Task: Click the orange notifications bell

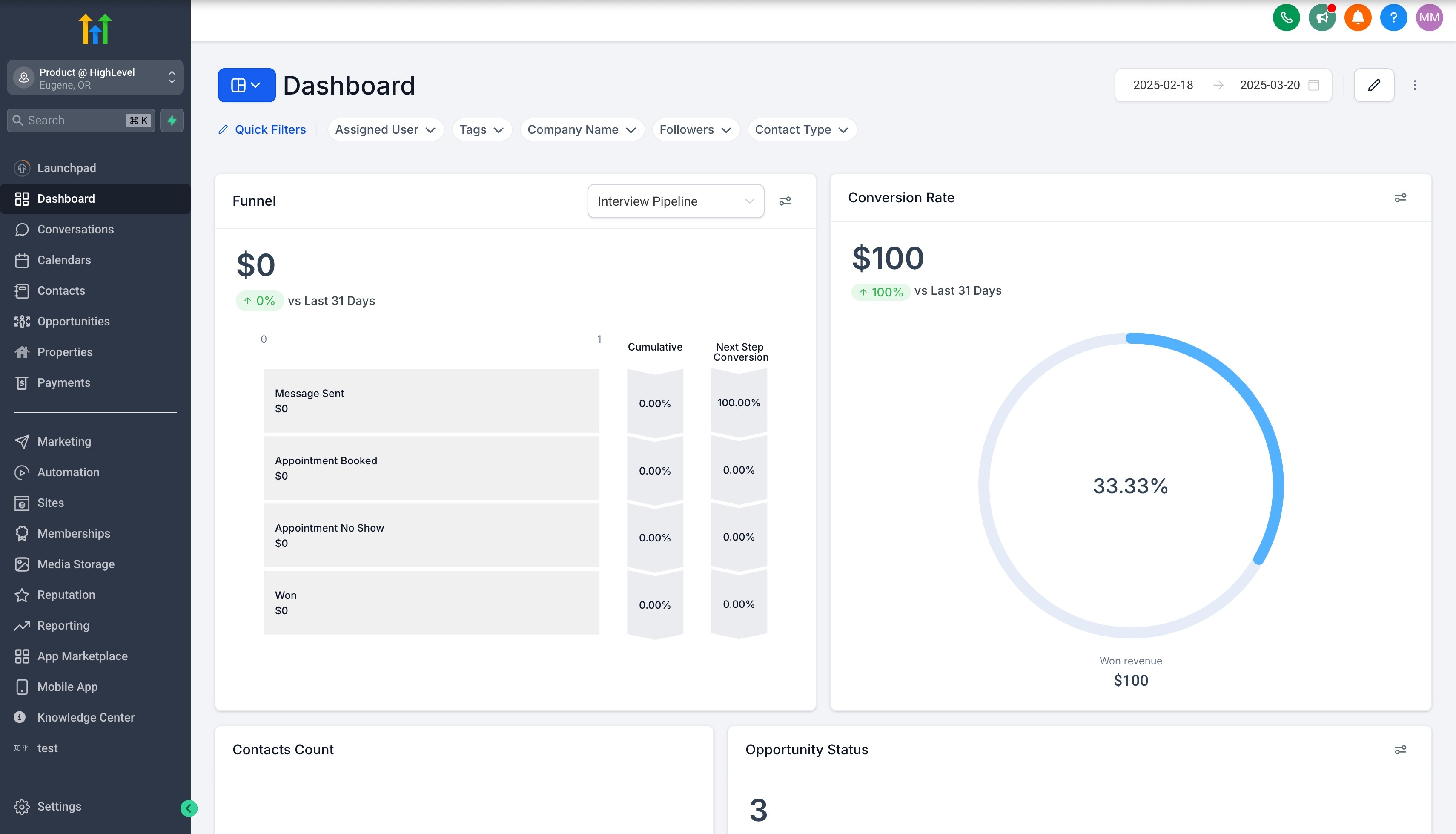Action: (x=1358, y=18)
